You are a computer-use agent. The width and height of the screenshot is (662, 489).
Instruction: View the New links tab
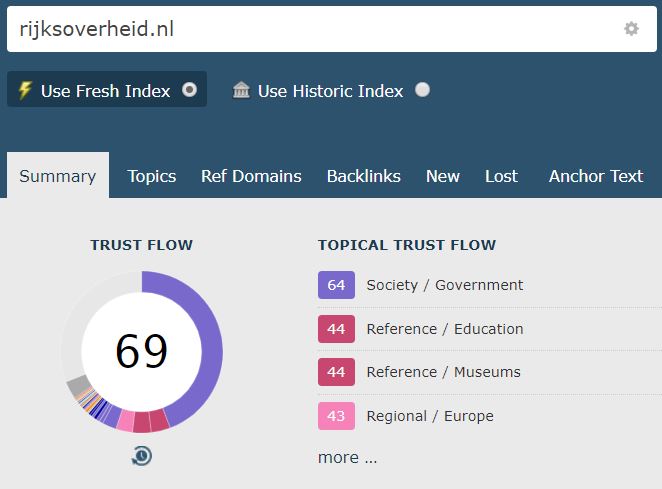coord(442,176)
